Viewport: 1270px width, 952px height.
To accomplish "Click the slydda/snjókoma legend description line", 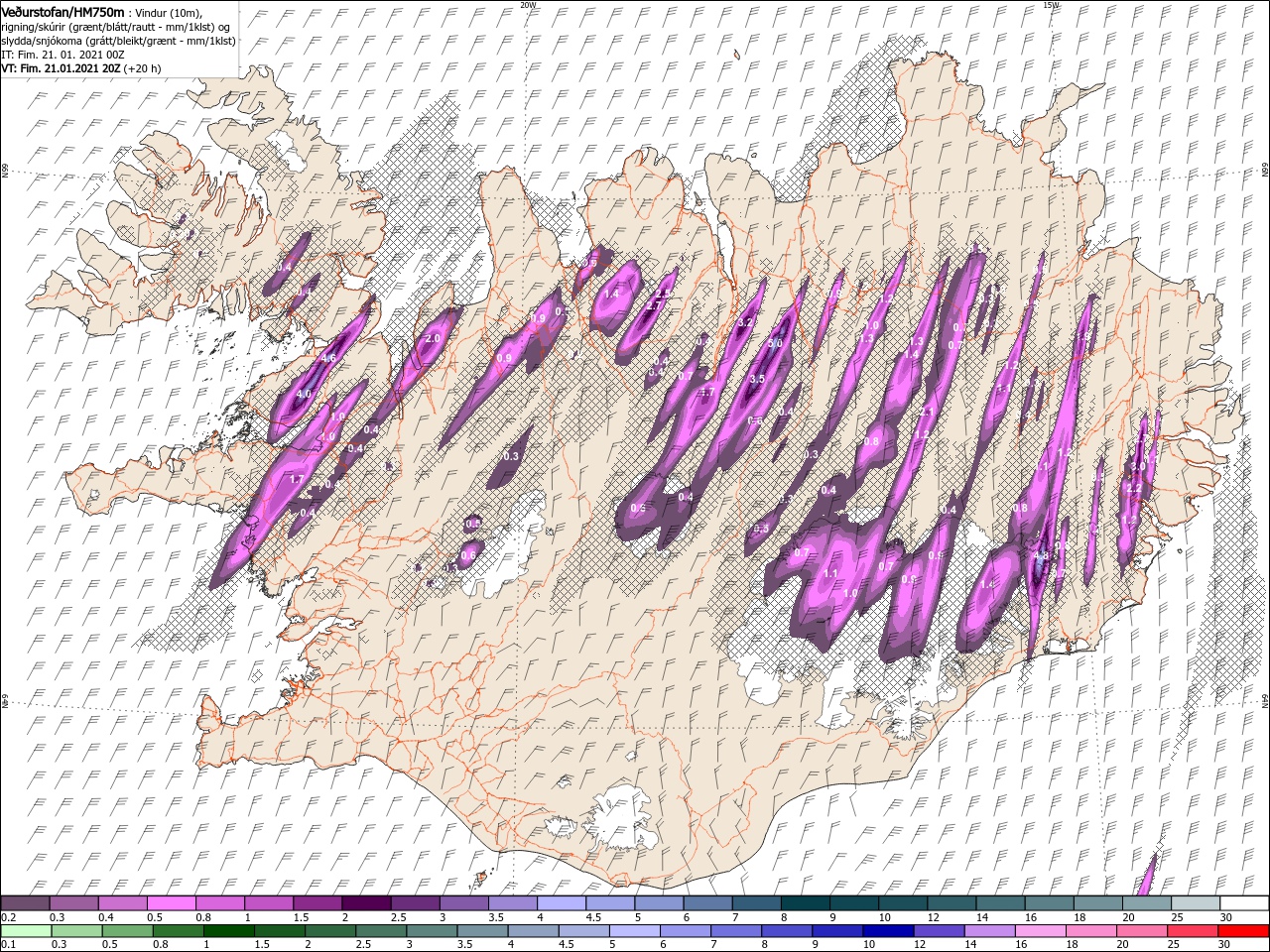I will click(119, 41).
